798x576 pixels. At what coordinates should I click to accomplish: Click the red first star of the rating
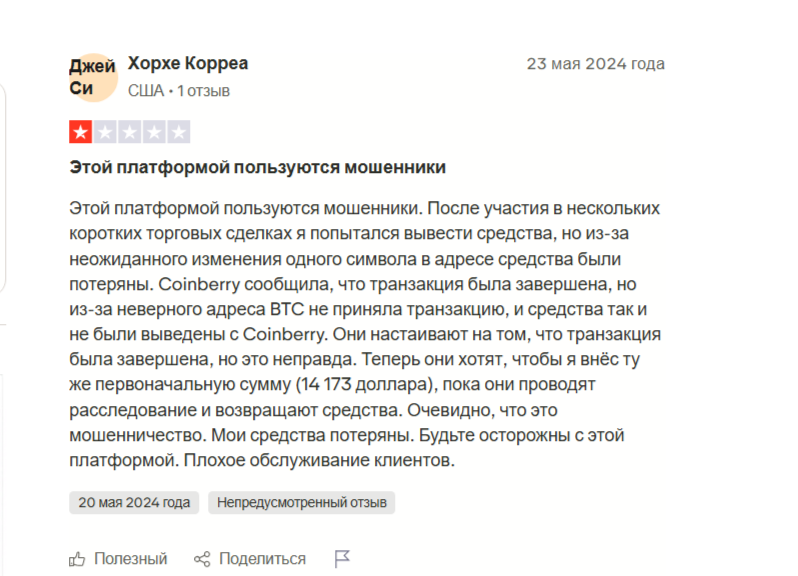pyautogui.click(x=80, y=132)
